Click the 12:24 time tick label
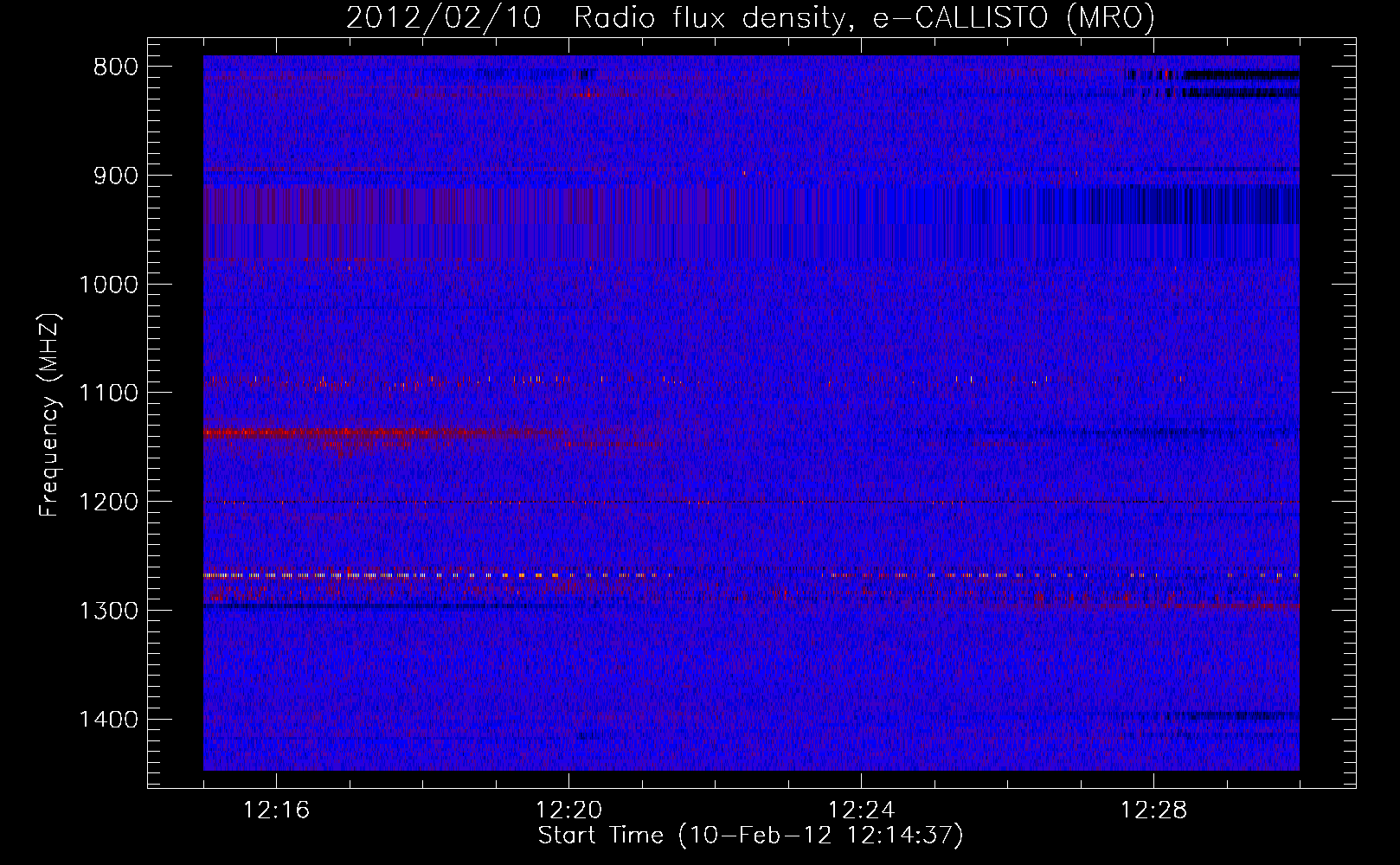The height and width of the screenshot is (865, 1400). (861, 811)
